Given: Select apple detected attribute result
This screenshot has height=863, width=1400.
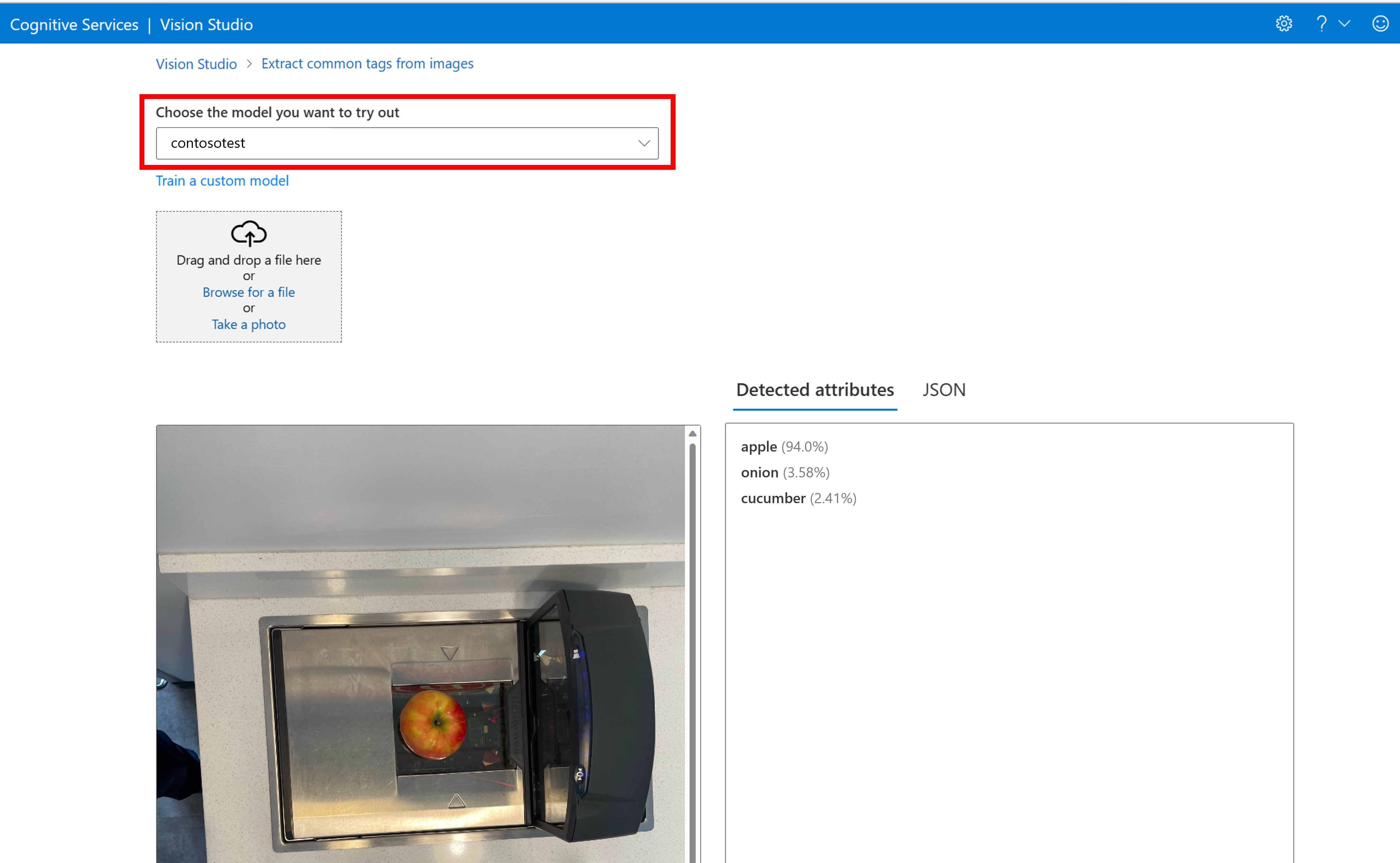Looking at the screenshot, I should pos(784,446).
